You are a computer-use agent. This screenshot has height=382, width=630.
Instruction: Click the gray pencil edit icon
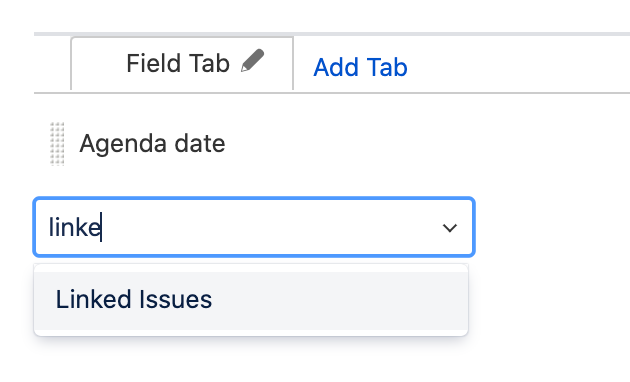point(252,61)
